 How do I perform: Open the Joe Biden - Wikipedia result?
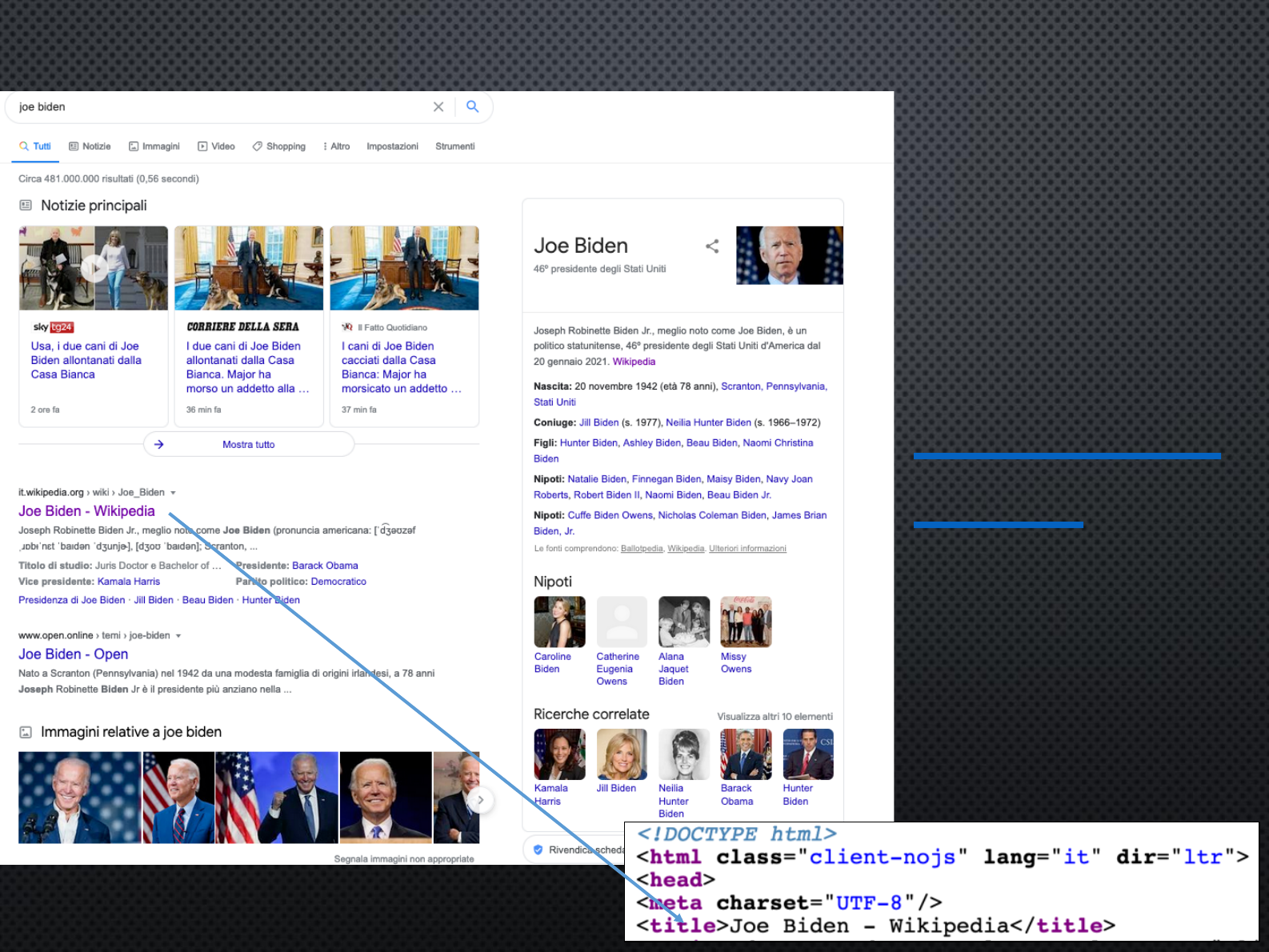pyautogui.click(x=86, y=511)
